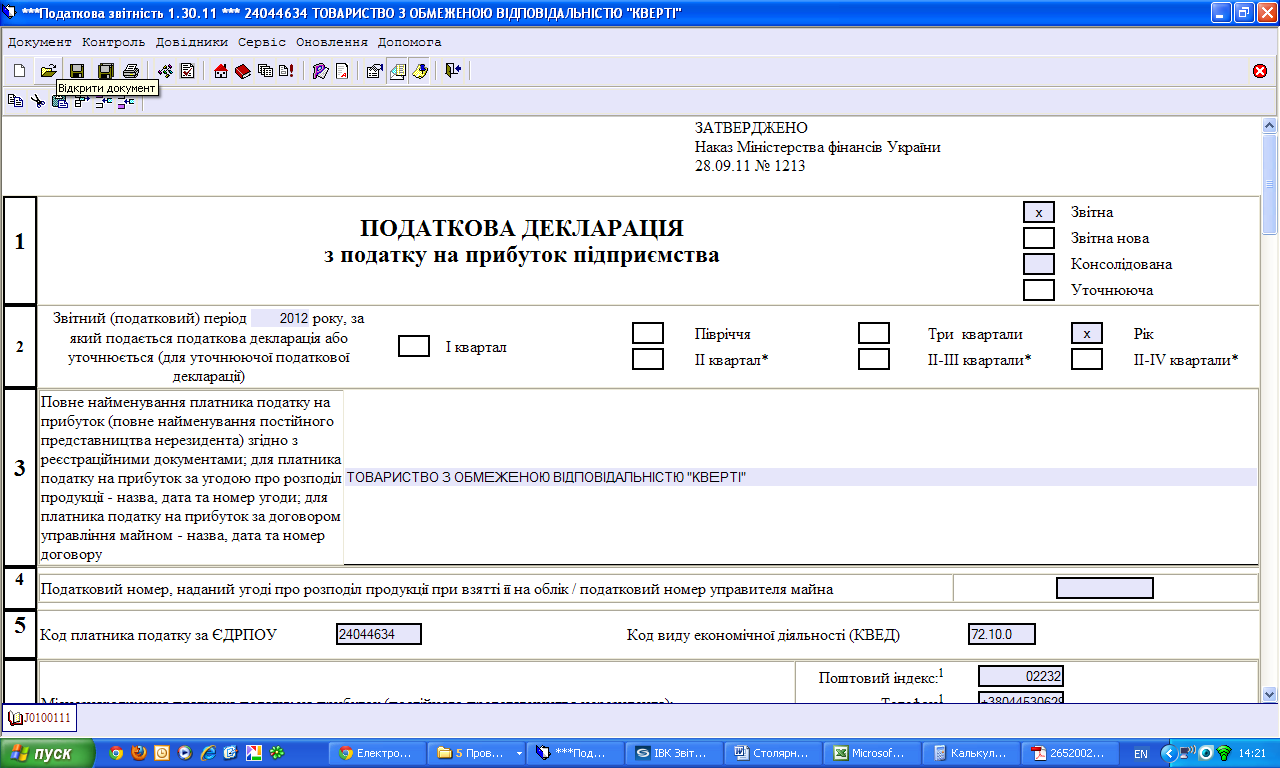Viewport: 1280px width, 768px height.
Task: Click the scissors cut icon
Action: [37, 101]
